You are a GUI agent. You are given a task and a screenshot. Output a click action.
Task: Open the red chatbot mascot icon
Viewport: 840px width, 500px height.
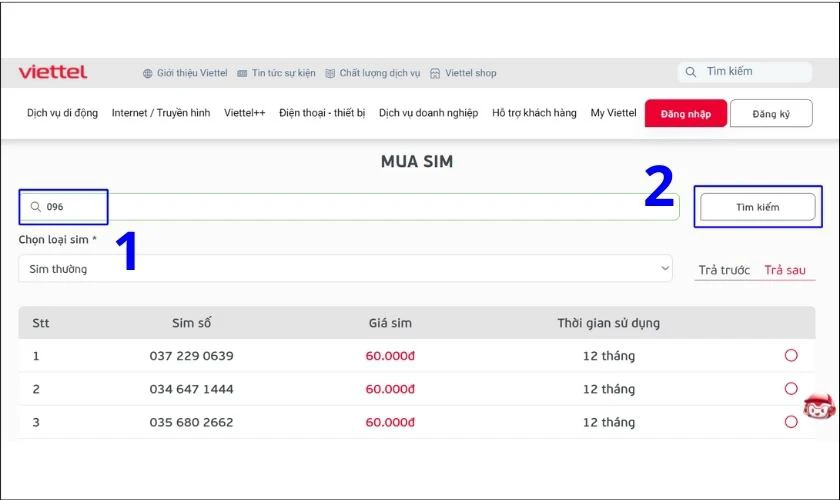click(x=819, y=407)
